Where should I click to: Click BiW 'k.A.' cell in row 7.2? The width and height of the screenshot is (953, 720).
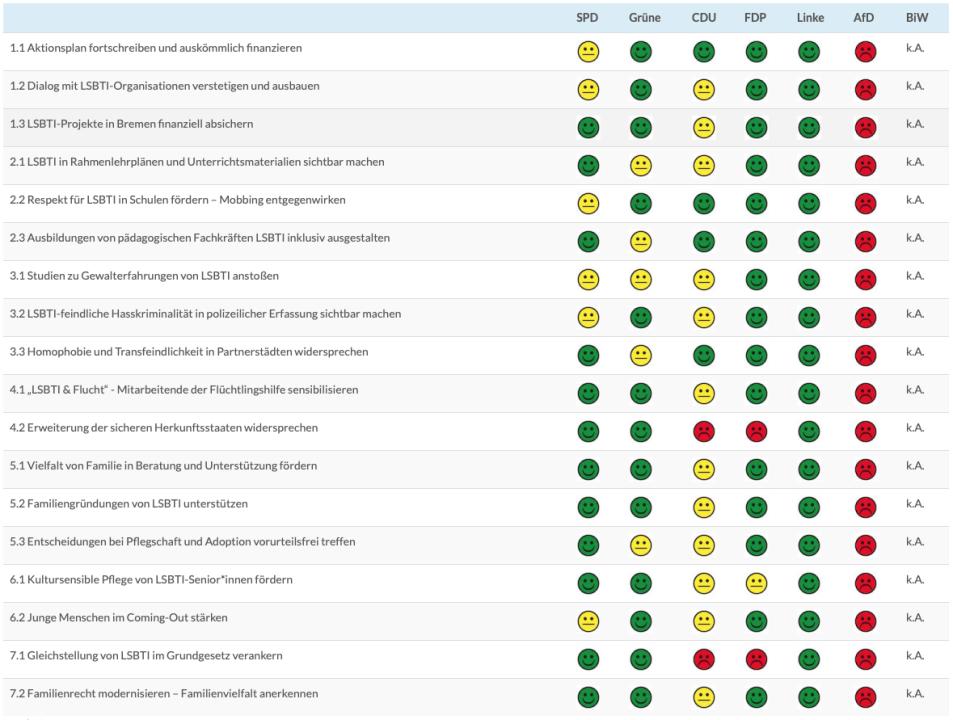[x=915, y=694]
